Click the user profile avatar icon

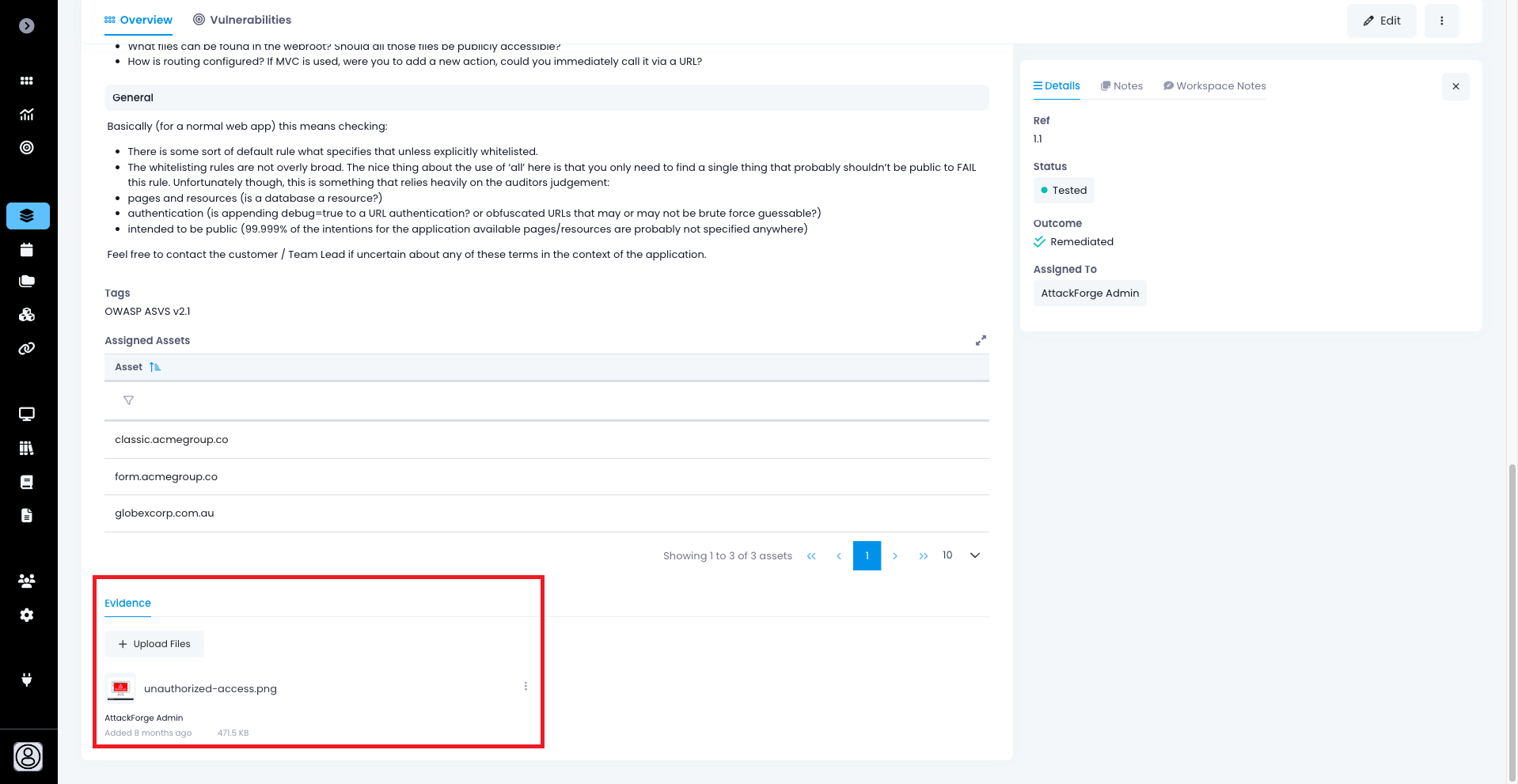tap(28, 757)
